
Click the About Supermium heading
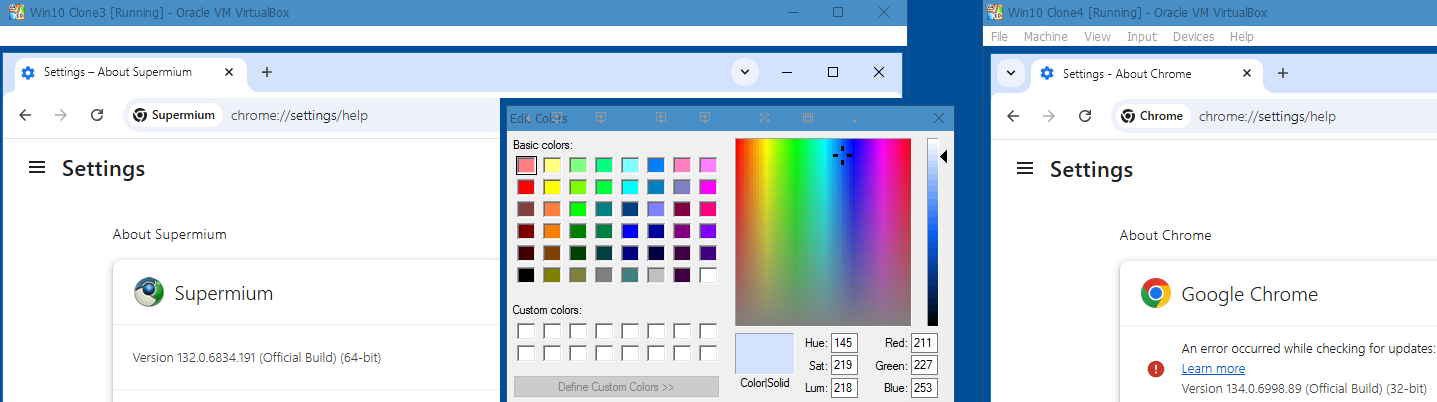[x=170, y=234]
